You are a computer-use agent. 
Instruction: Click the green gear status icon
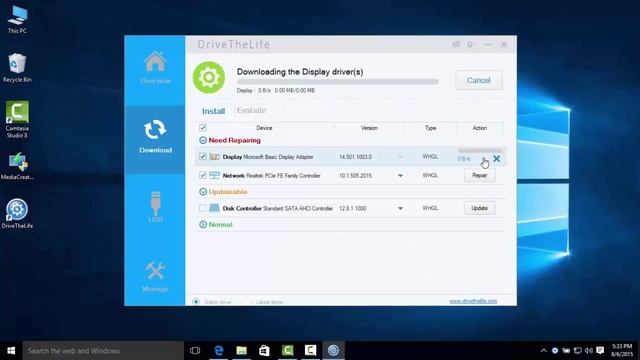pos(209,78)
